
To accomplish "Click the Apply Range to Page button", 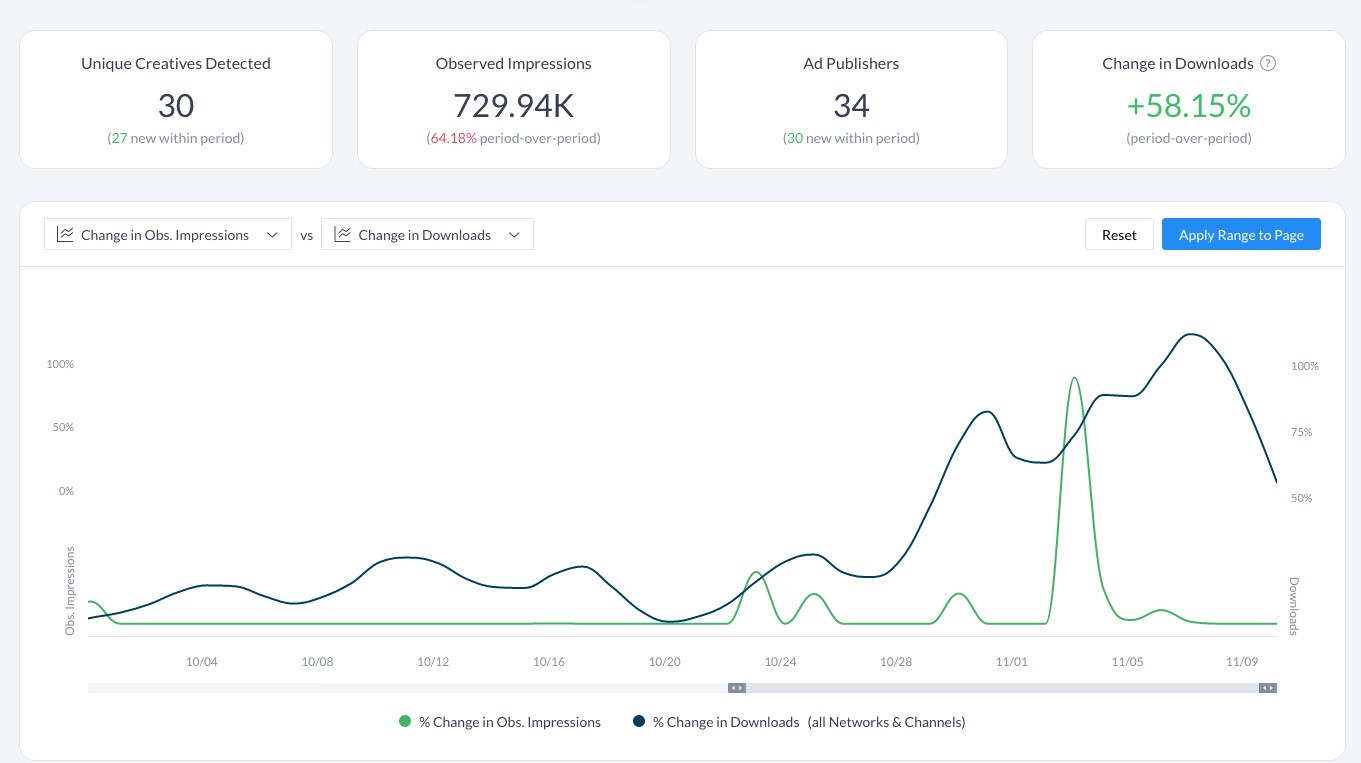I will click(1240, 235).
